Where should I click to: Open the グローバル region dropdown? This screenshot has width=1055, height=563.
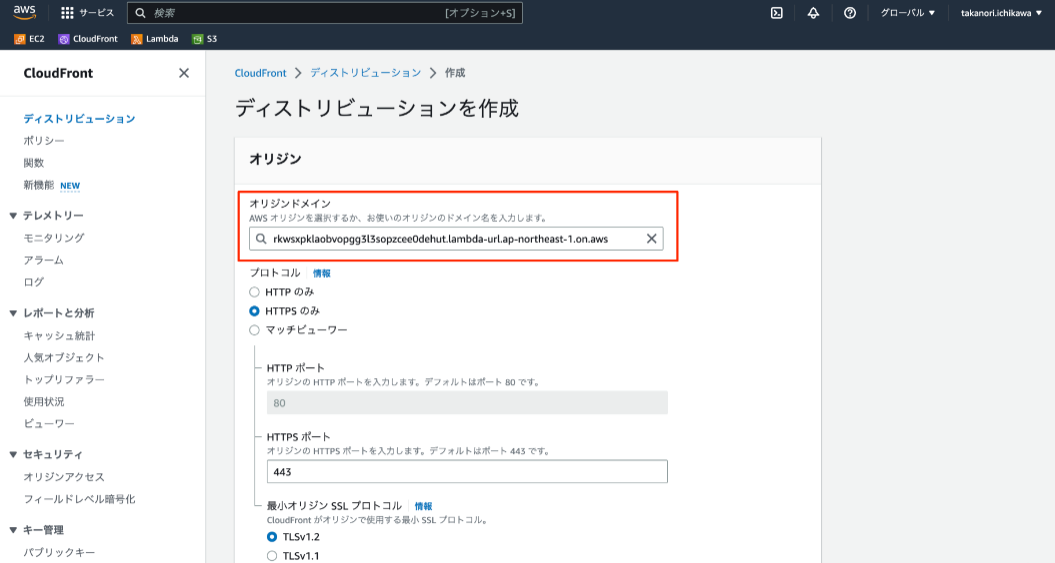[908, 13]
